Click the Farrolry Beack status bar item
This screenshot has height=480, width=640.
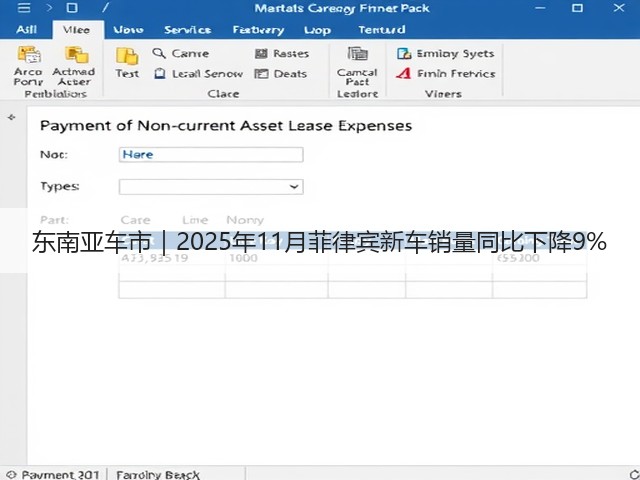(x=158, y=475)
